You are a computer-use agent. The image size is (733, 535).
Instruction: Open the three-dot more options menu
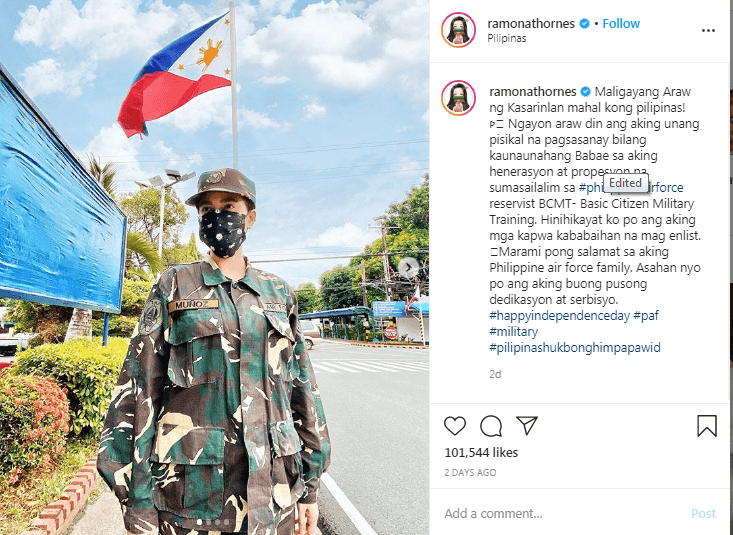click(x=708, y=30)
